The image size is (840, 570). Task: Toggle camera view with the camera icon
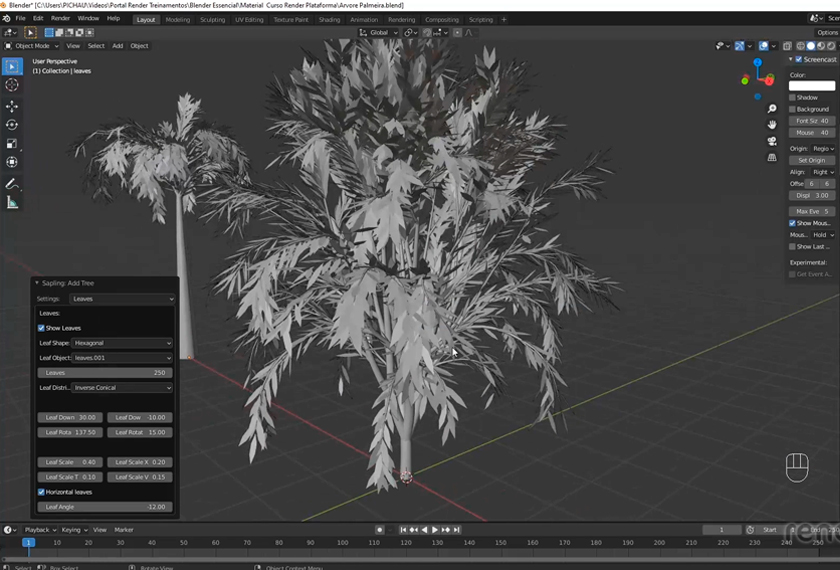[x=772, y=141]
